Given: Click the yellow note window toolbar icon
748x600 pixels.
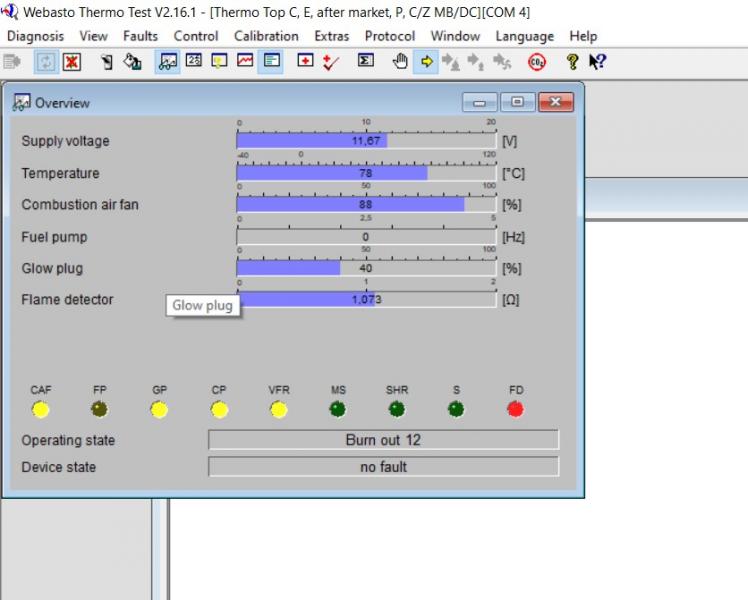Looking at the screenshot, I should tap(219, 61).
